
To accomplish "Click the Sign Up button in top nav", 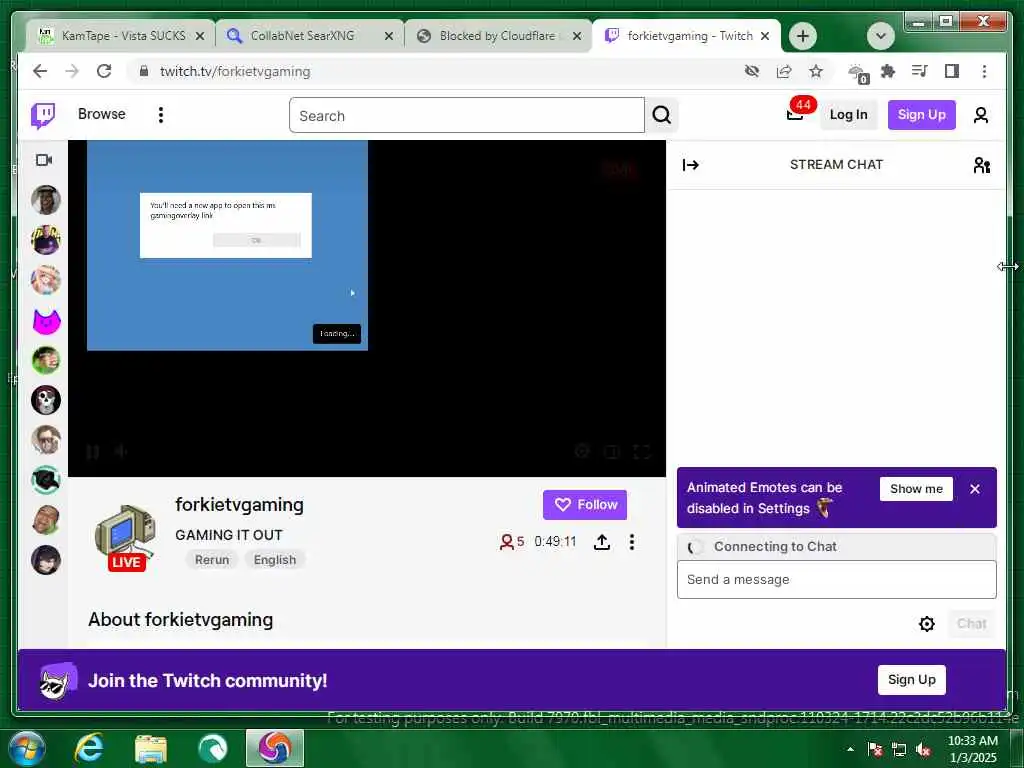I will (x=921, y=115).
